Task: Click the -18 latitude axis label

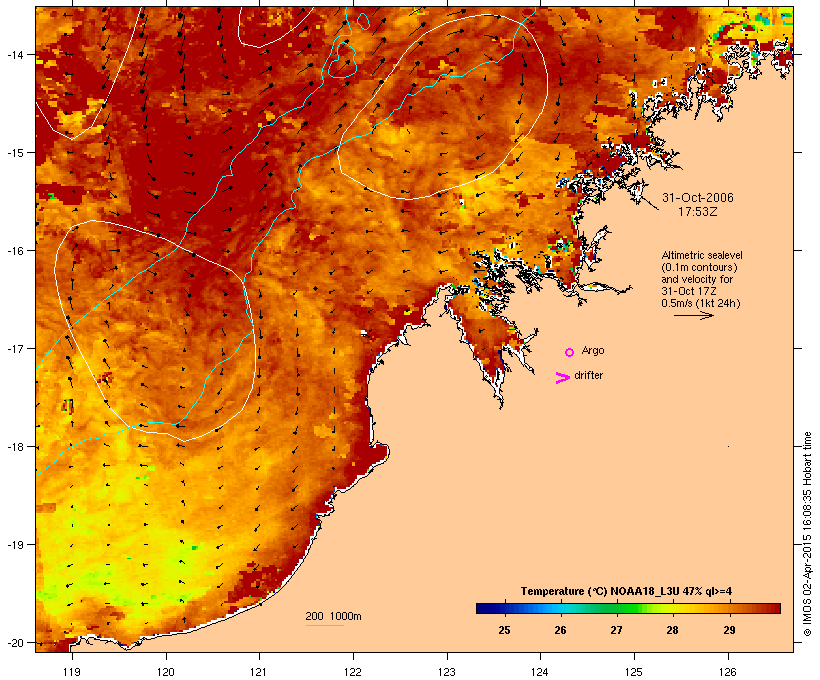Action: tap(15, 447)
